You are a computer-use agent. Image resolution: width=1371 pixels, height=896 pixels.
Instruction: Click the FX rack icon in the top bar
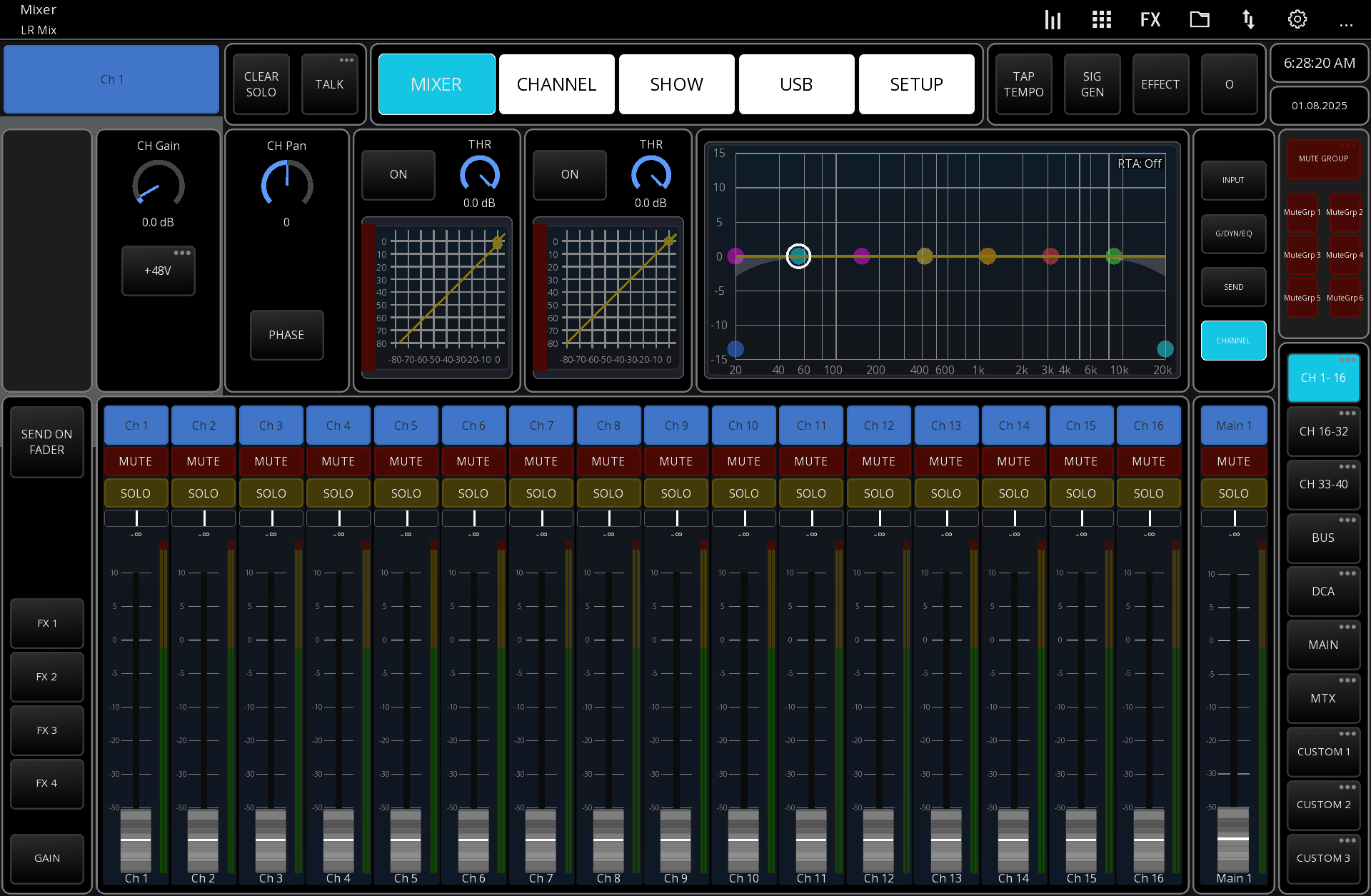click(1150, 19)
